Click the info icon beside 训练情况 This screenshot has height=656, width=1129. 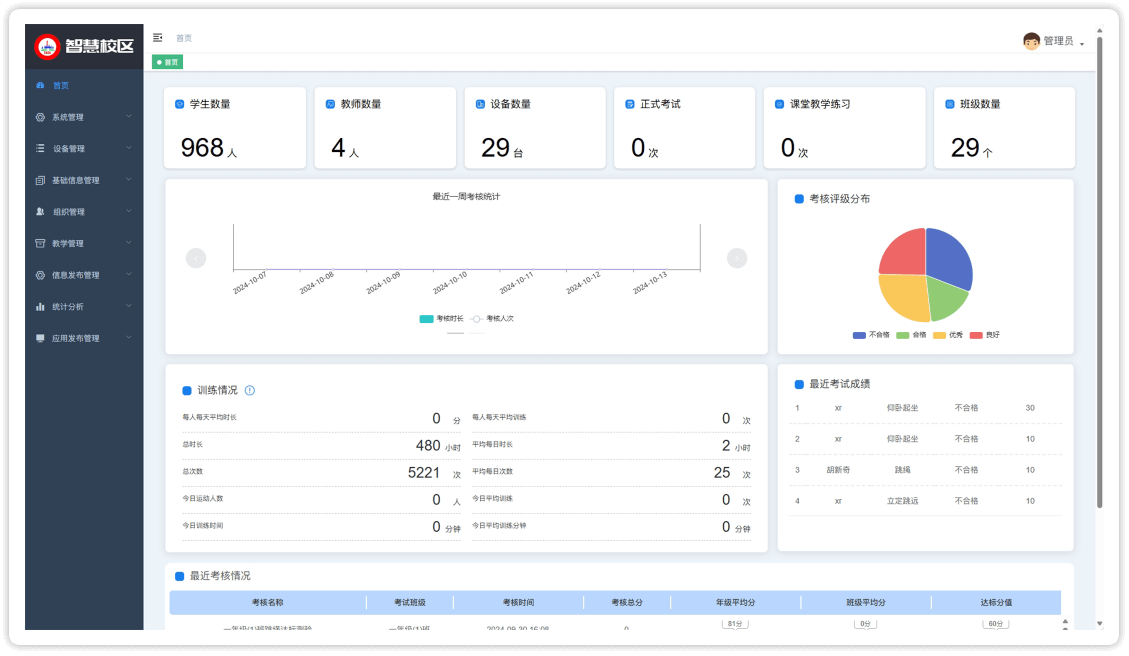(x=250, y=391)
